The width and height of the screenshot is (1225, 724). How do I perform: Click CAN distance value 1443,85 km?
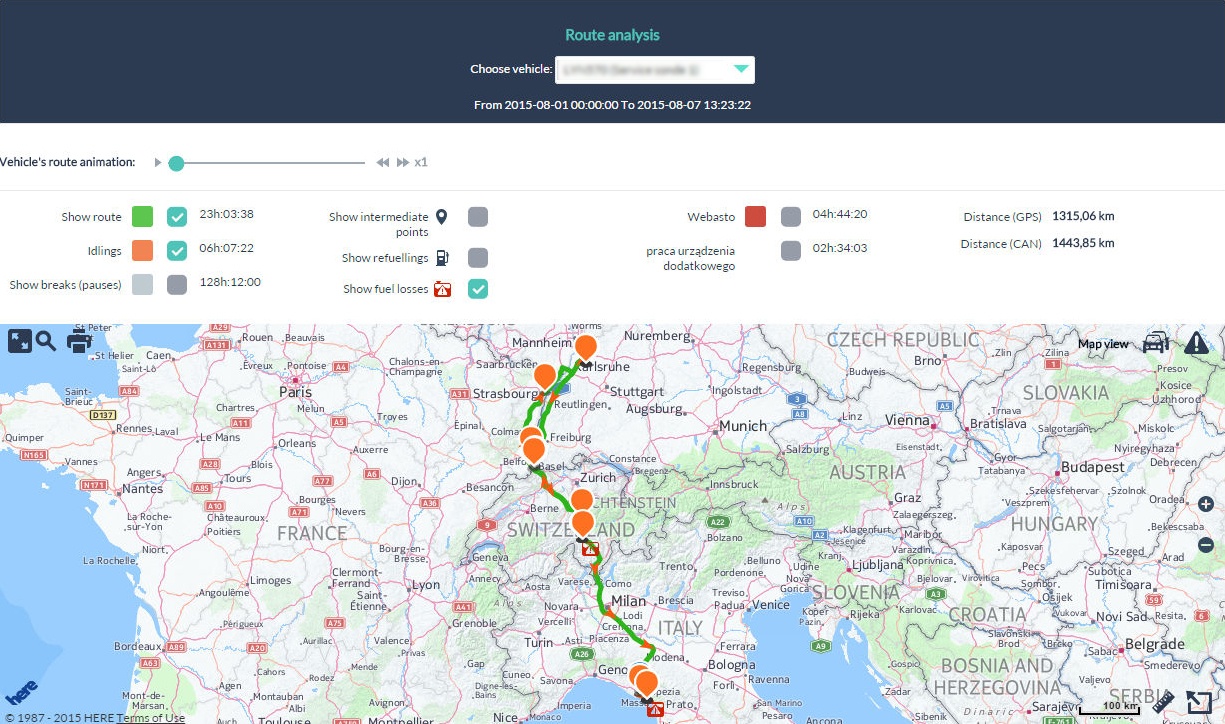[1083, 243]
